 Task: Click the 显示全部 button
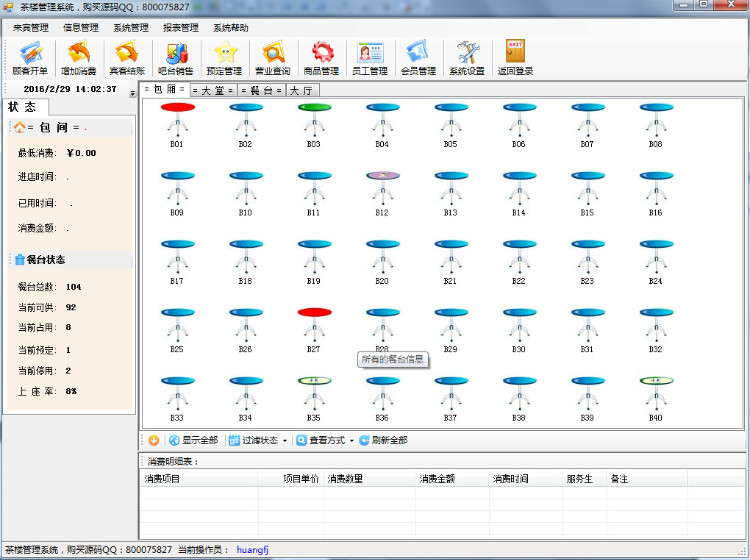193,440
